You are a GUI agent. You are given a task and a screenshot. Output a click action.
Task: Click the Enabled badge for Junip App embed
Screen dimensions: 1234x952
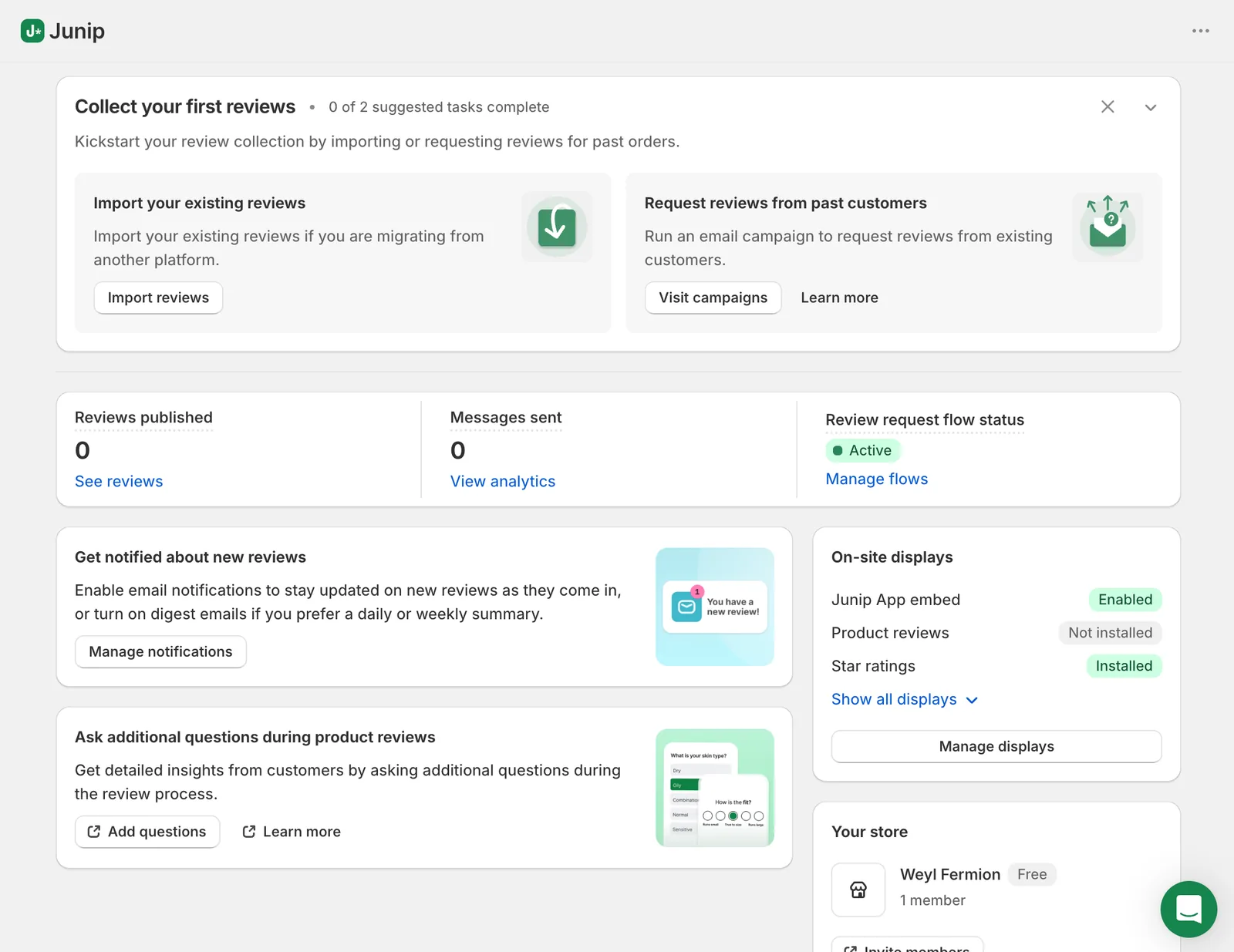(x=1125, y=600)
